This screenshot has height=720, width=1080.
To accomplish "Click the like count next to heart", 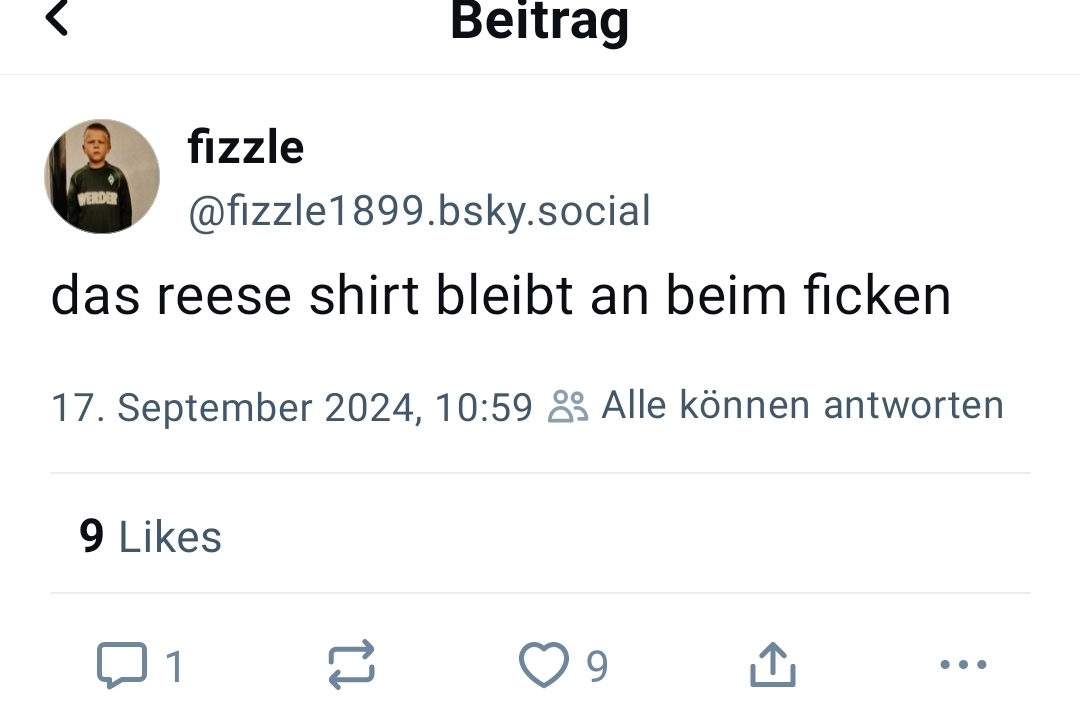I will [597, 666].
